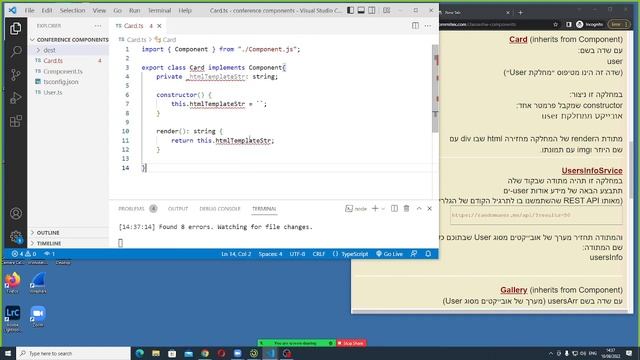Change encoding via UTF-8 status item
This screenshot has height=360, width=640.
297,254
